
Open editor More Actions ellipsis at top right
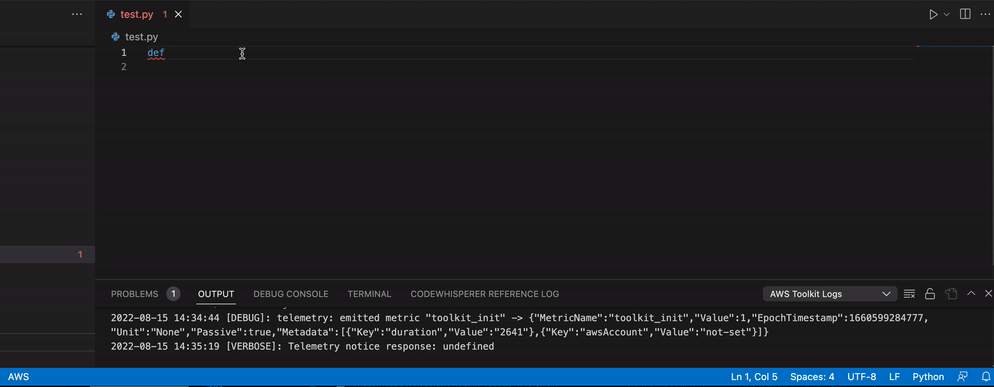pos(984,14)
